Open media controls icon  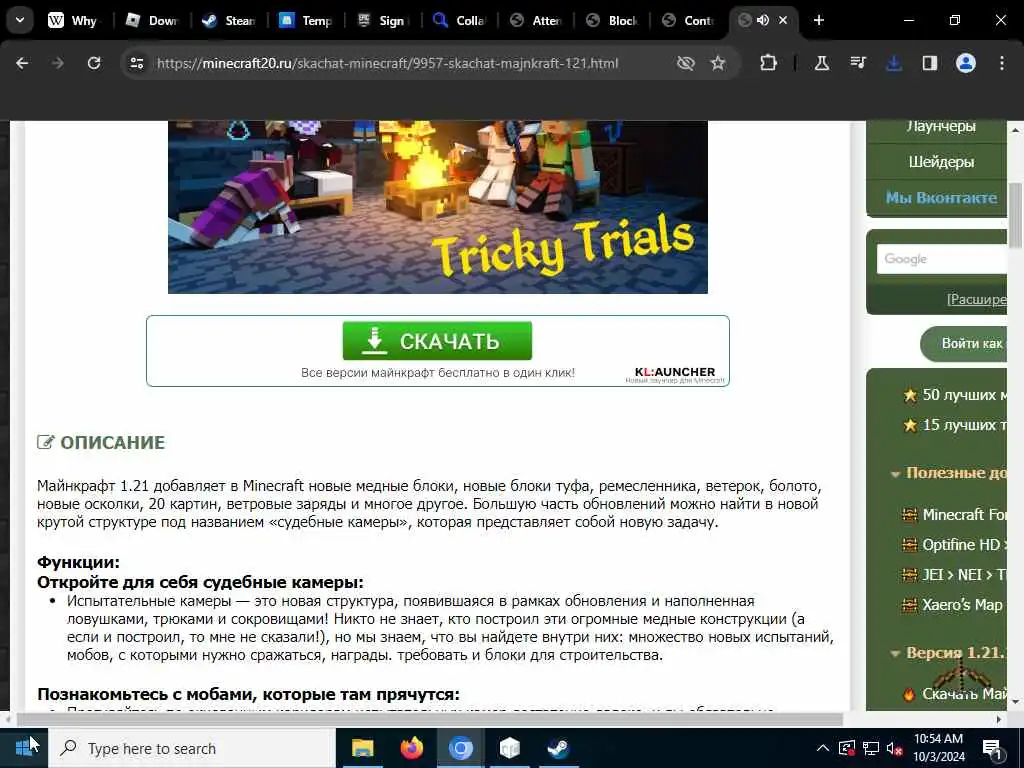tap(857, 63)
